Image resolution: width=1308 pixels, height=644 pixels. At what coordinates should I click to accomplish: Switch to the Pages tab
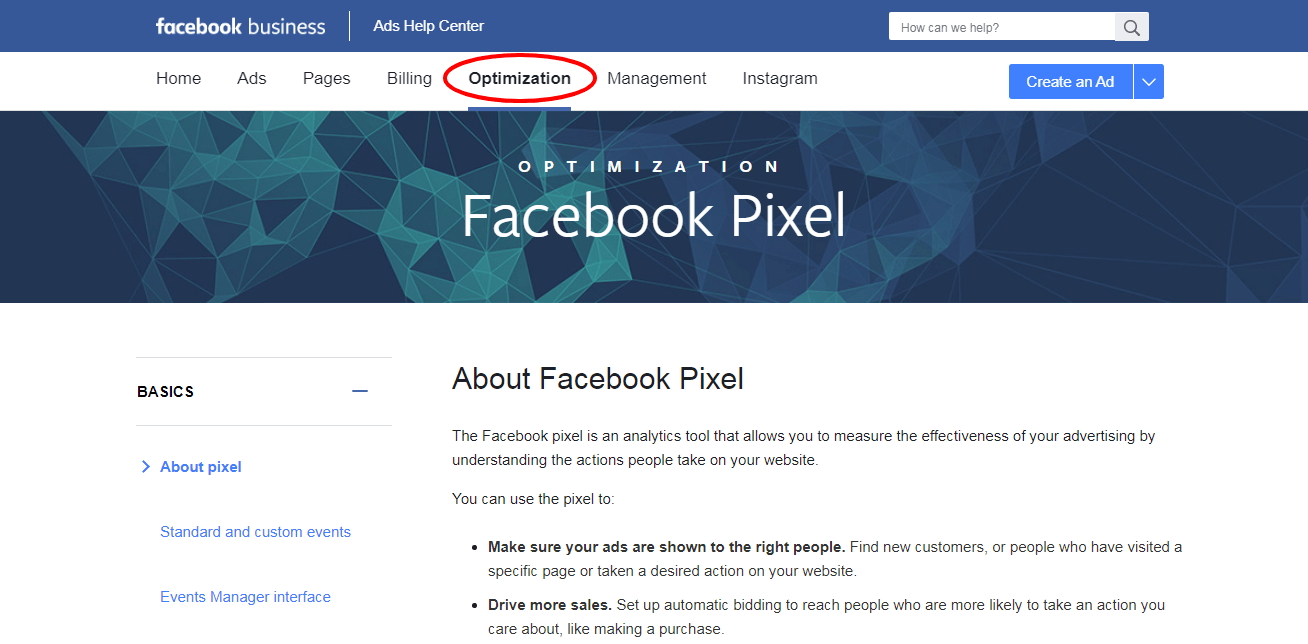pyautogui.click(x=327, y=78)
